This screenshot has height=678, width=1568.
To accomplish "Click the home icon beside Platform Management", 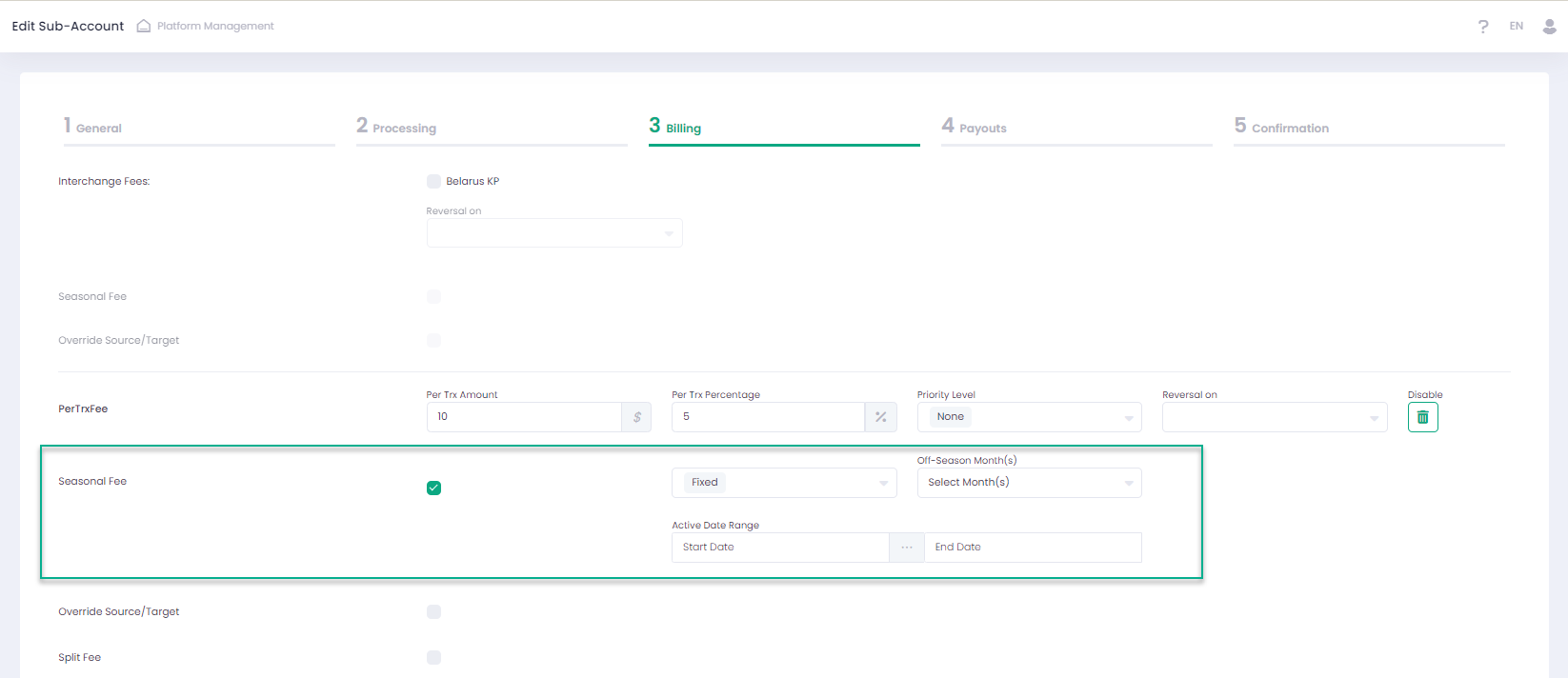I will 144,26.
